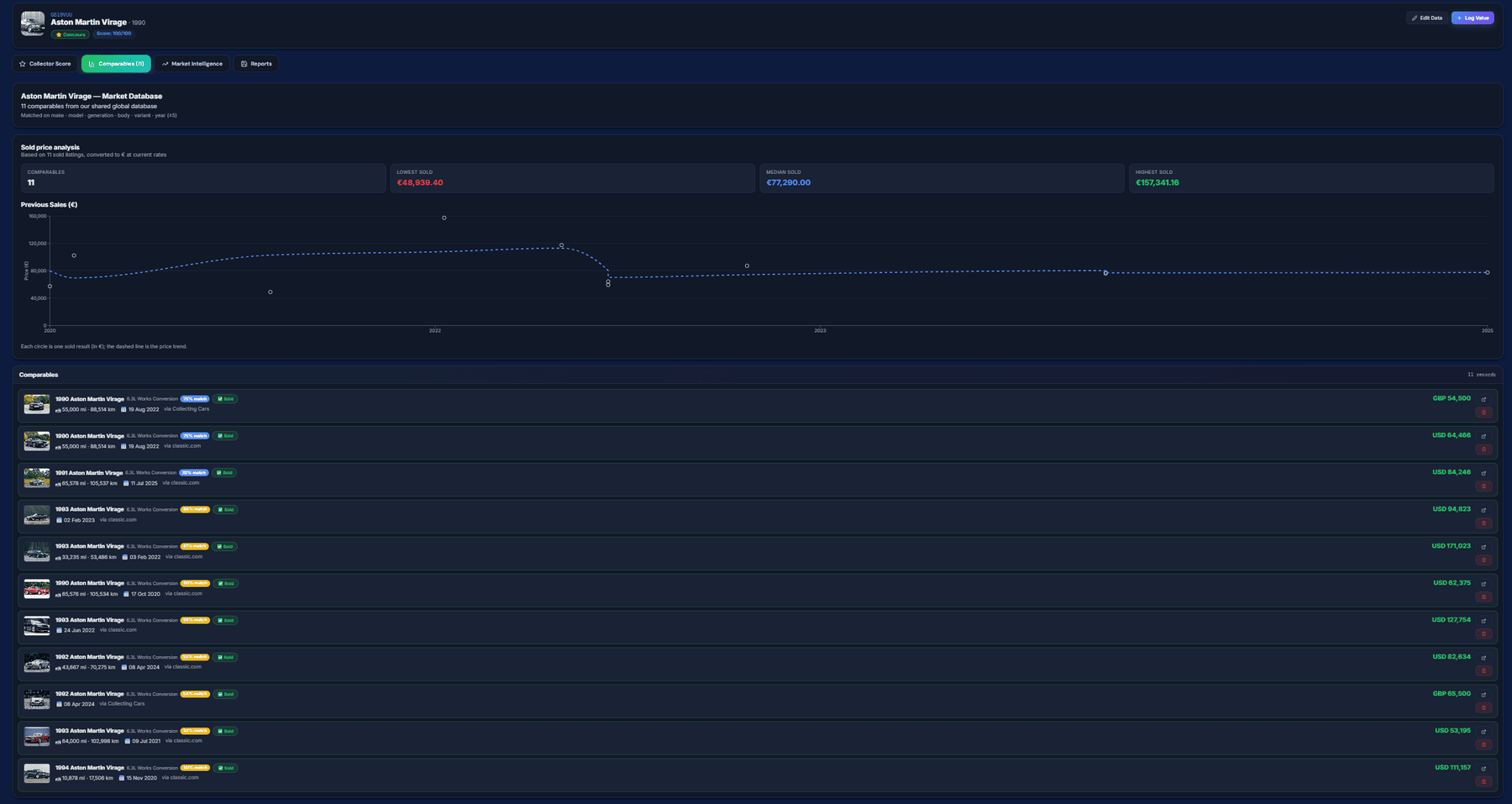Click mileage '43,667 mi · 70,275 km'
Viewport: 1512px width, 804px height.
(89, 667)
